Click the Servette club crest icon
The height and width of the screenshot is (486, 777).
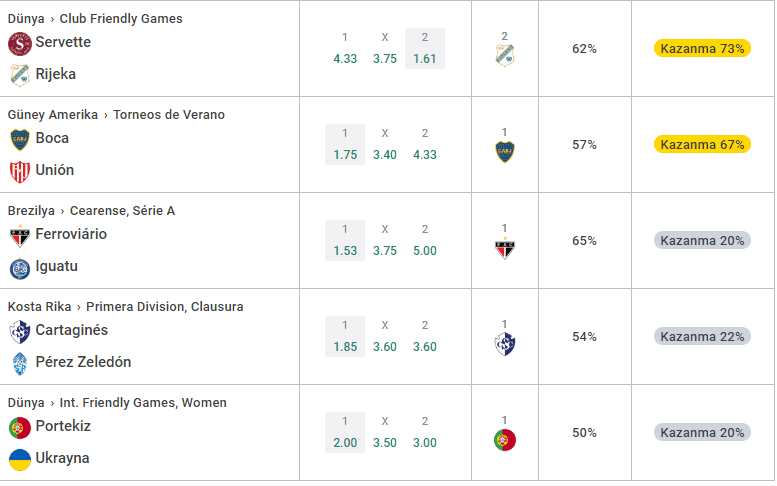[20, 44]
